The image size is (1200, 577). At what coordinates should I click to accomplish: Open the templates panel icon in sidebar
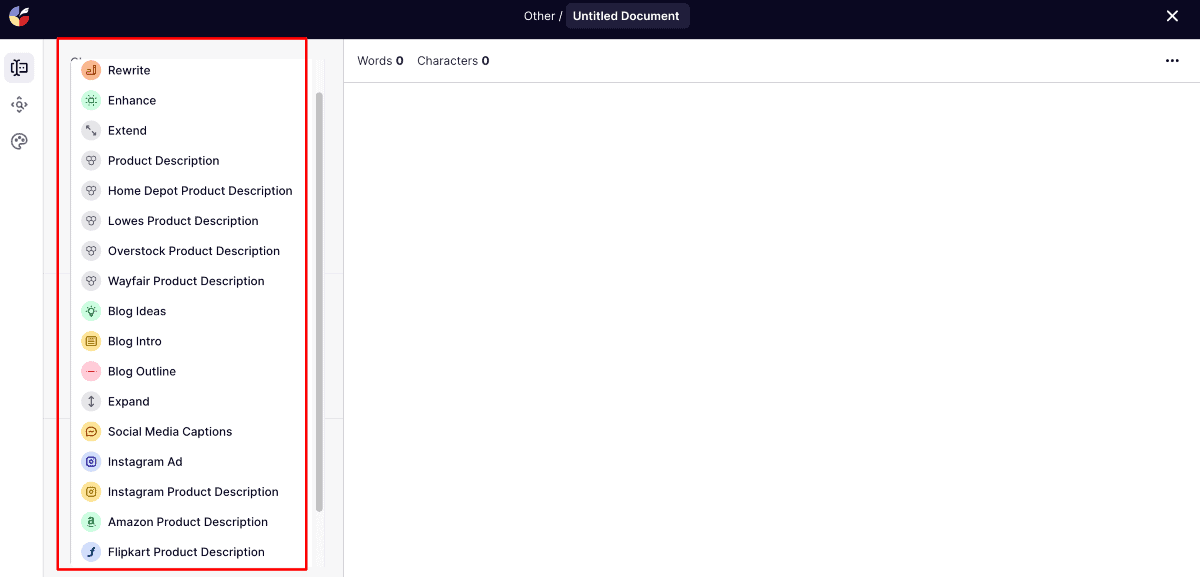pos(19,68)
